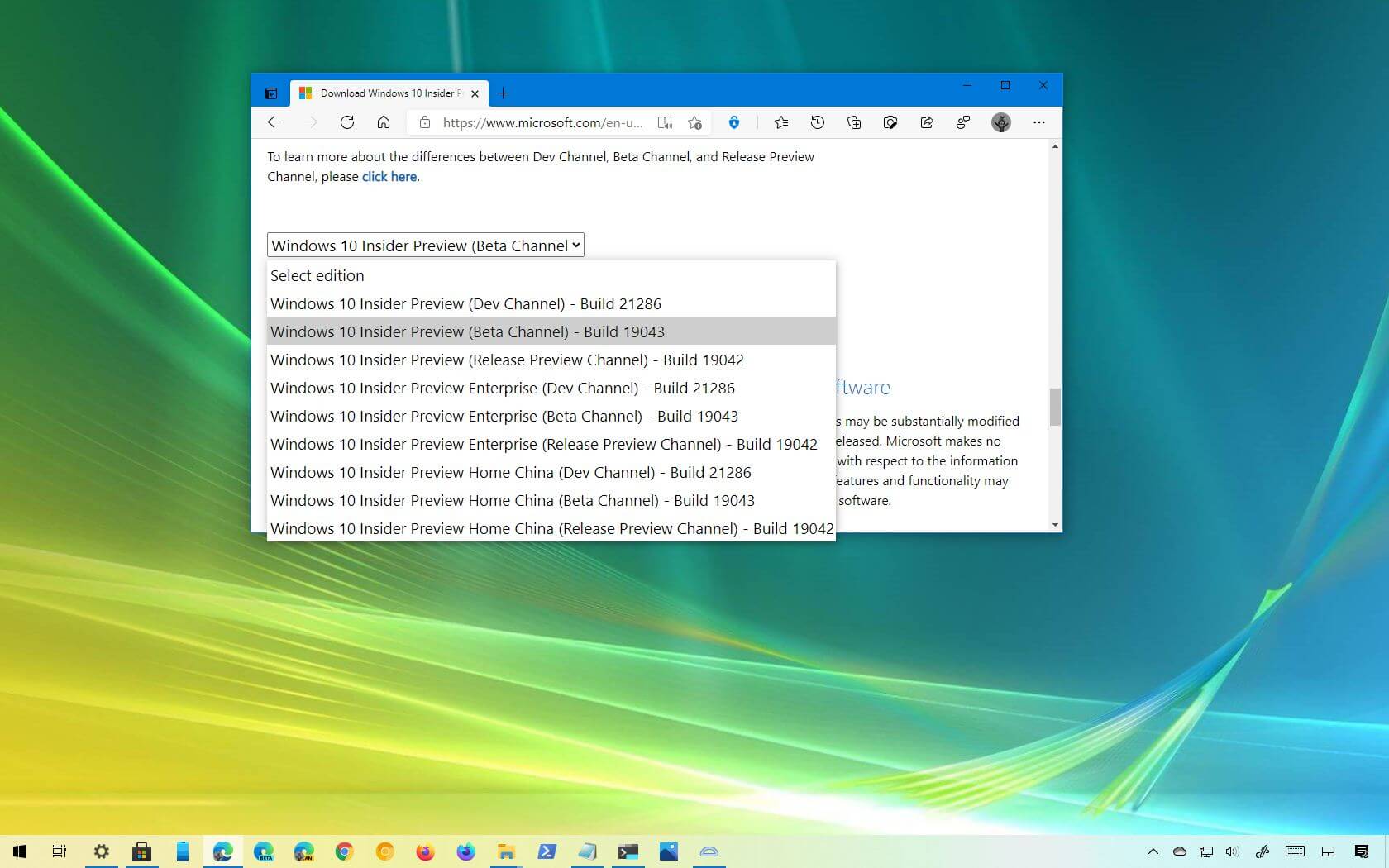Viewport: 1389px width, 868px height.
Task: Click the Home button in the toolbar
Action: (x=384, y=122)
